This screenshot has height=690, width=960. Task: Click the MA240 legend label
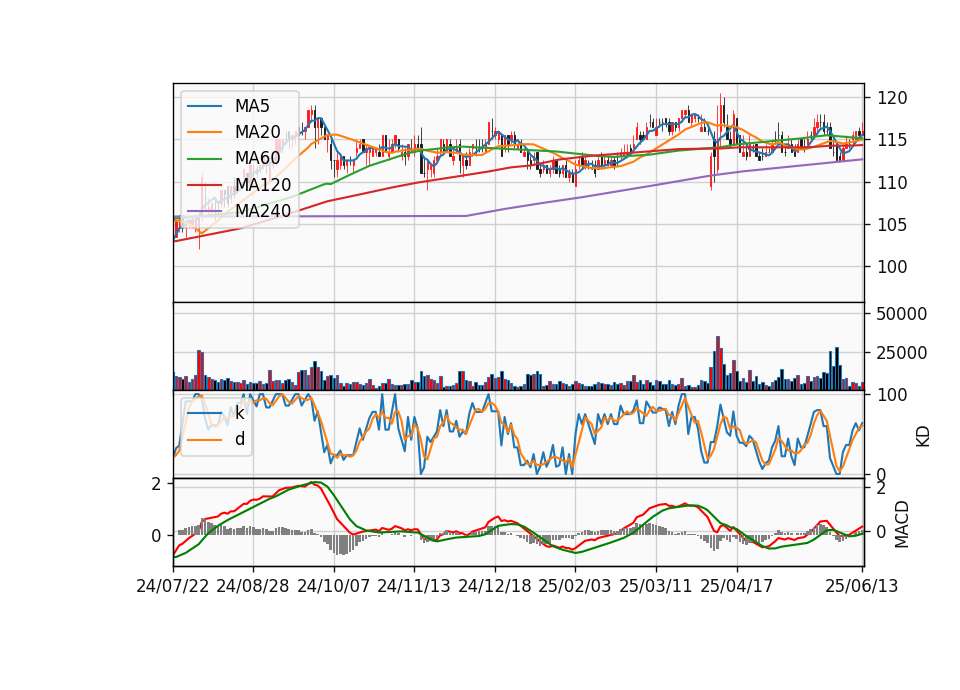[263, 211]
